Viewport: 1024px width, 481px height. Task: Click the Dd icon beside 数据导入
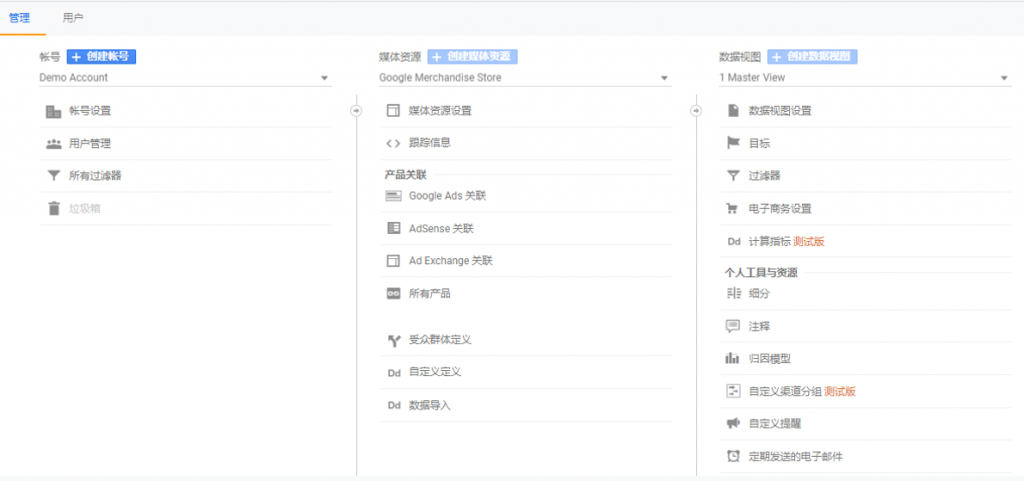pyautogui.click(x=393, y=405)
